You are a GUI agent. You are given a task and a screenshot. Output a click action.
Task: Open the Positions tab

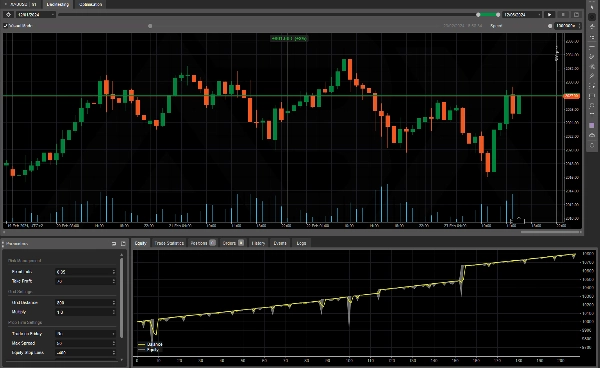point(202,243)
